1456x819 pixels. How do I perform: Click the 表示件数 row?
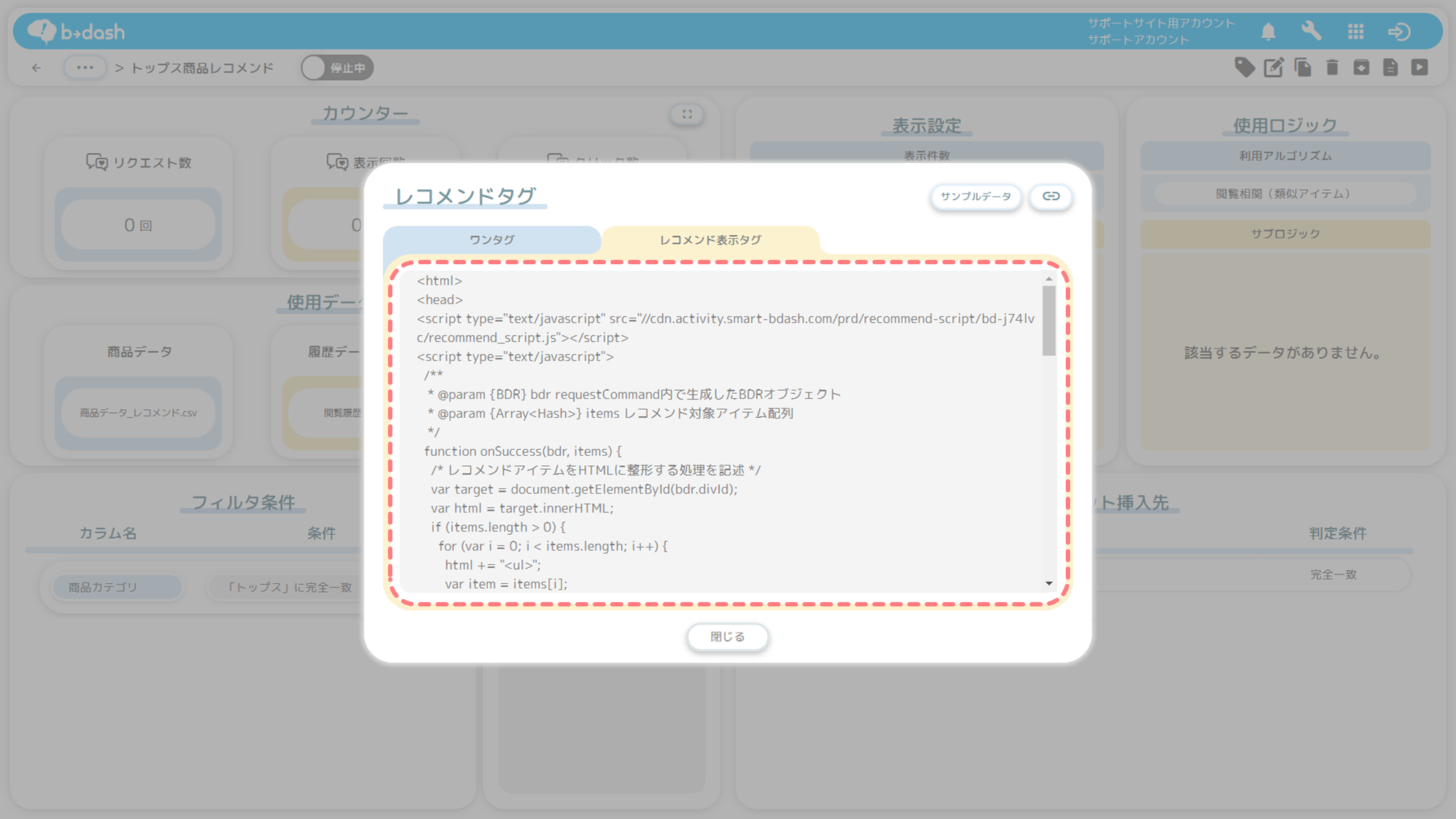point(927,155)
